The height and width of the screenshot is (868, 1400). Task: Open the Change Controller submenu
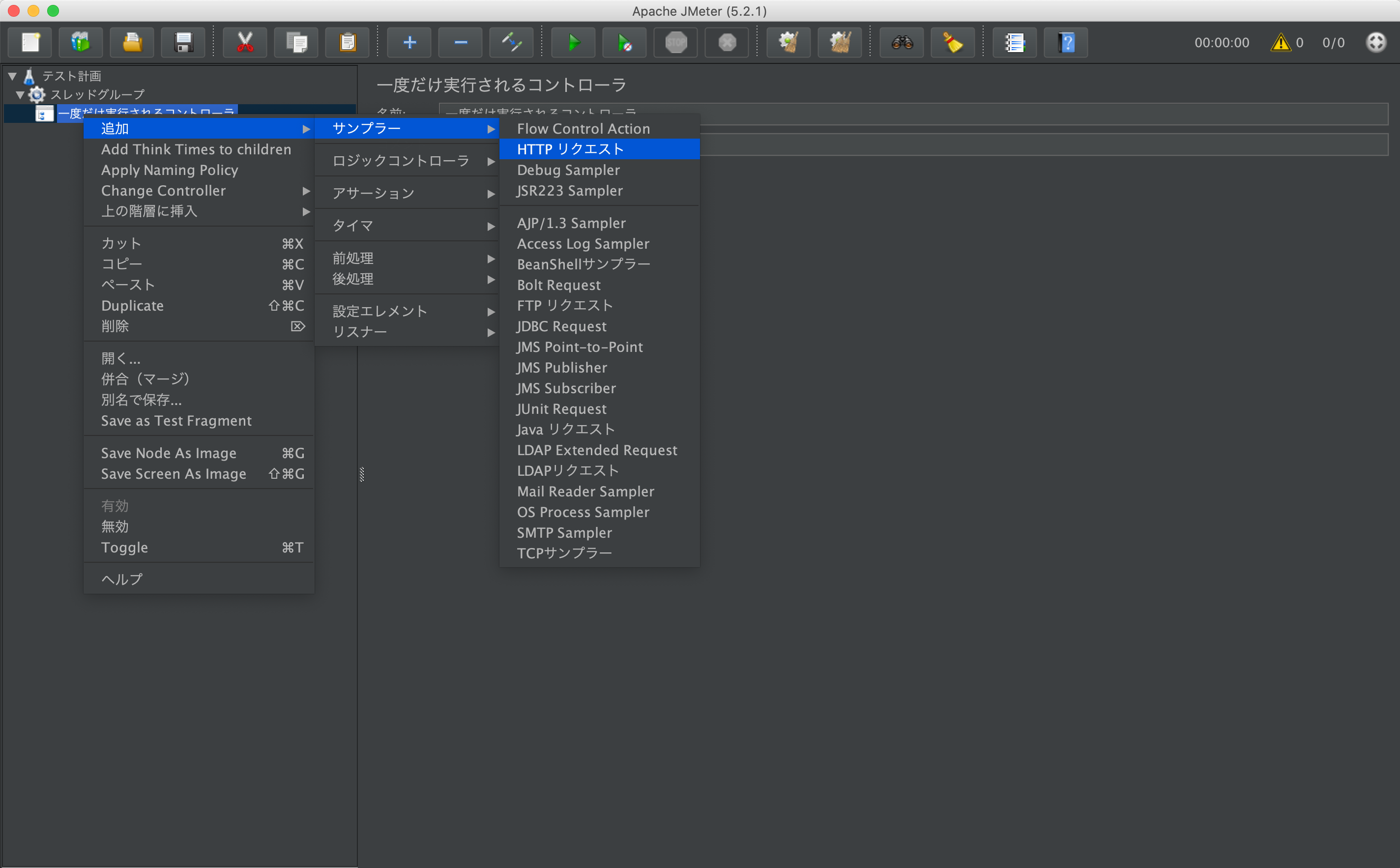pos(199,191)
